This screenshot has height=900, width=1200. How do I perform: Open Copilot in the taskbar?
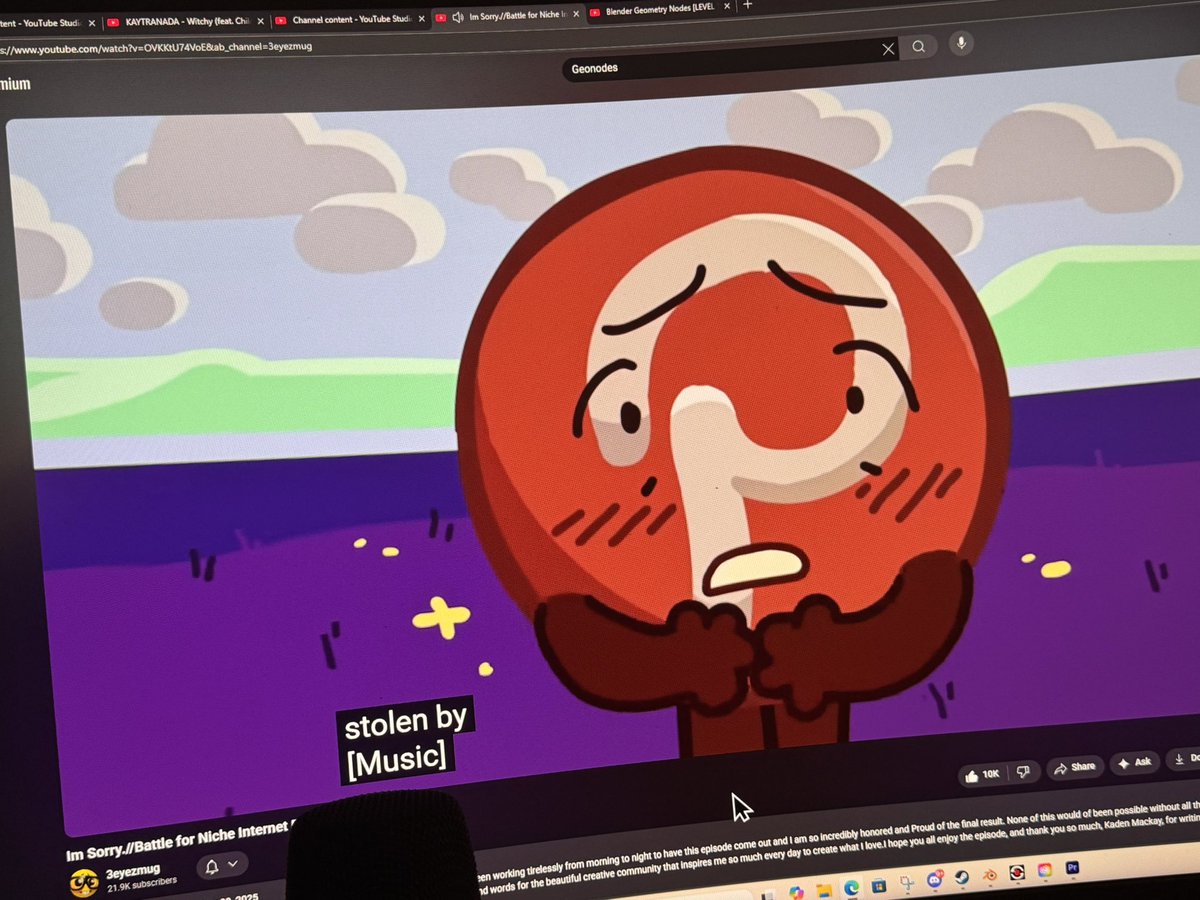point(796,891)
